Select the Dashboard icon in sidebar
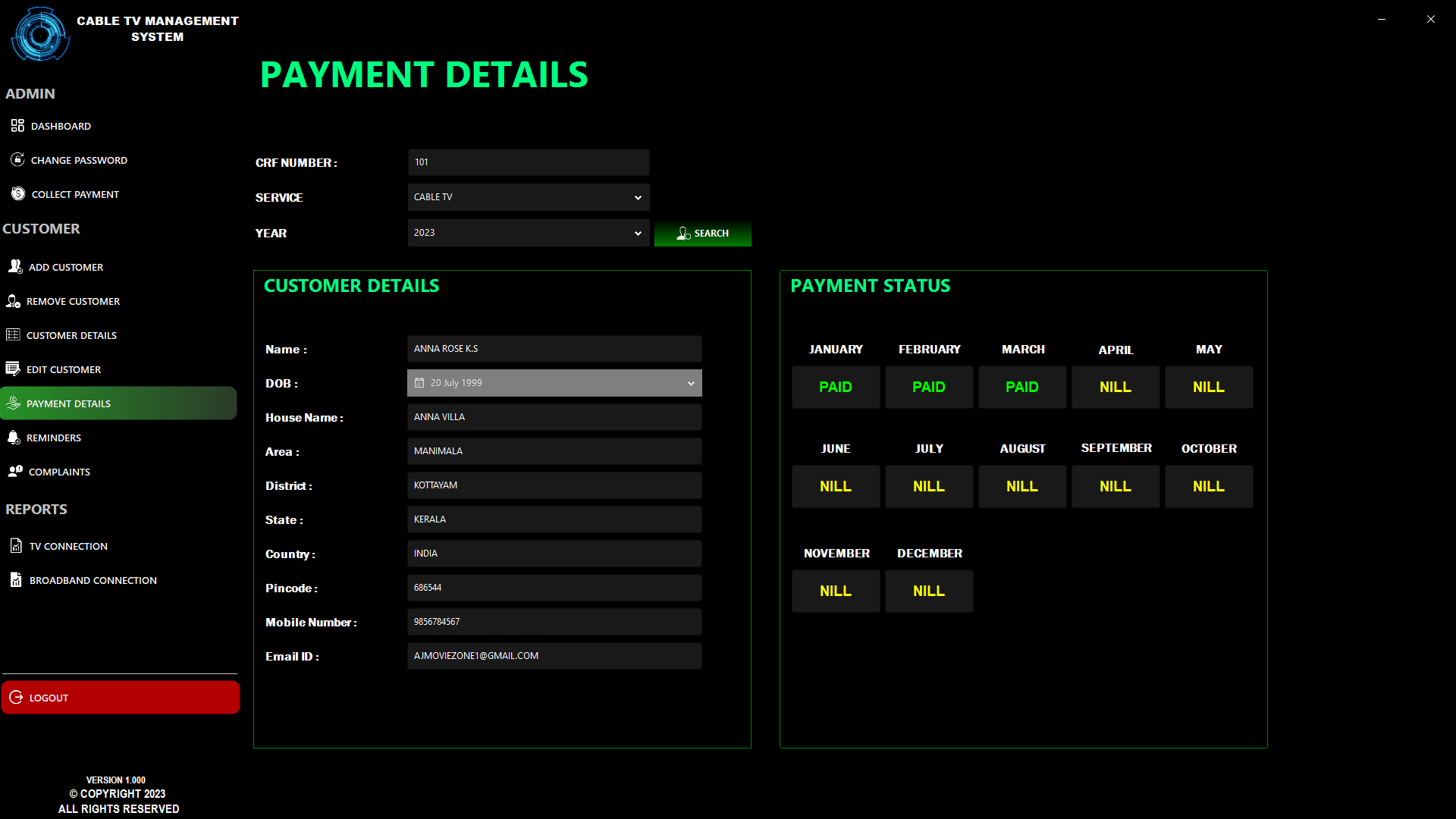Viewport: 1456px width, 819px height. [17, 126]
